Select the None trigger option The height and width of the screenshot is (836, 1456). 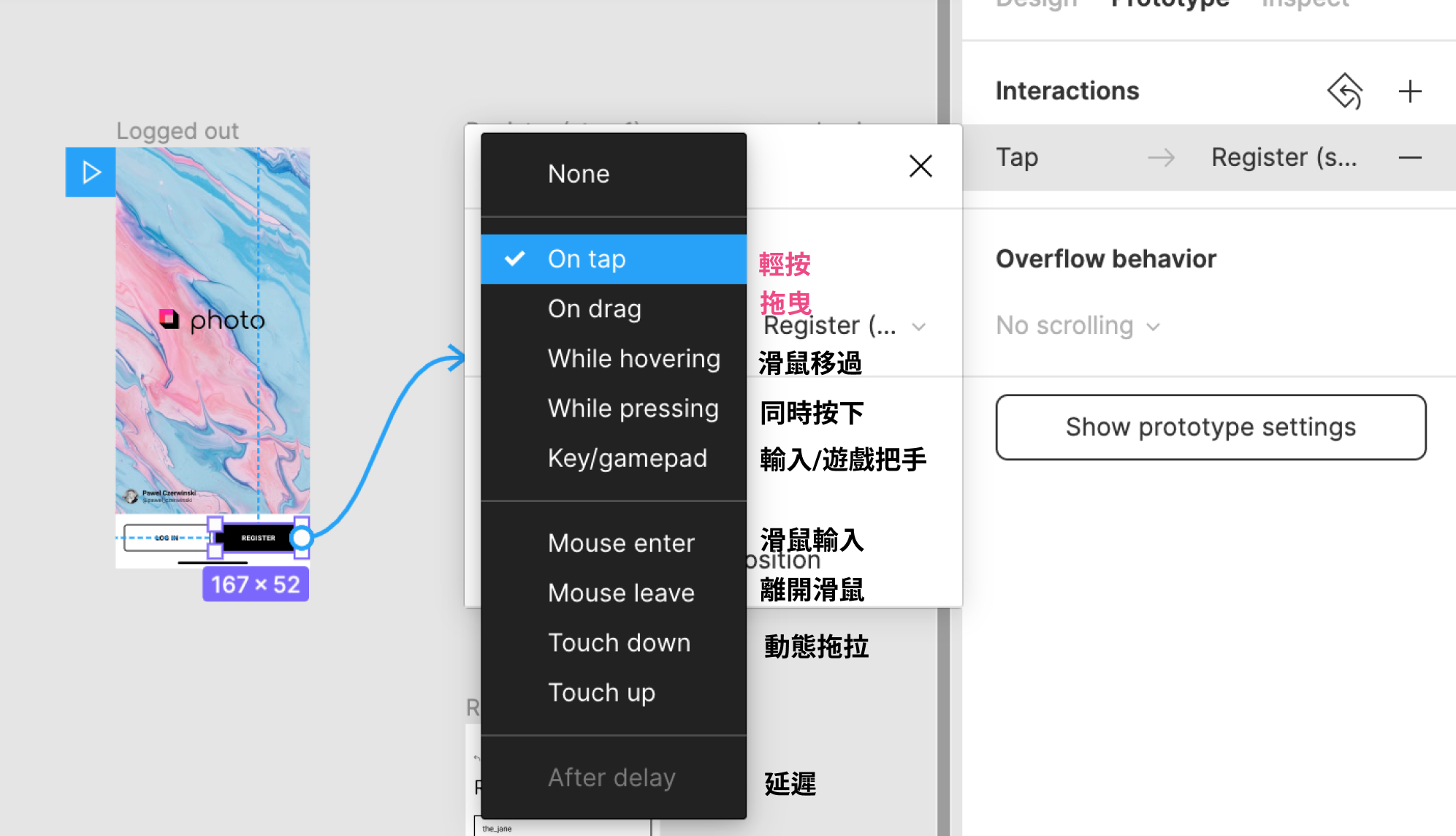pos(579,174)
